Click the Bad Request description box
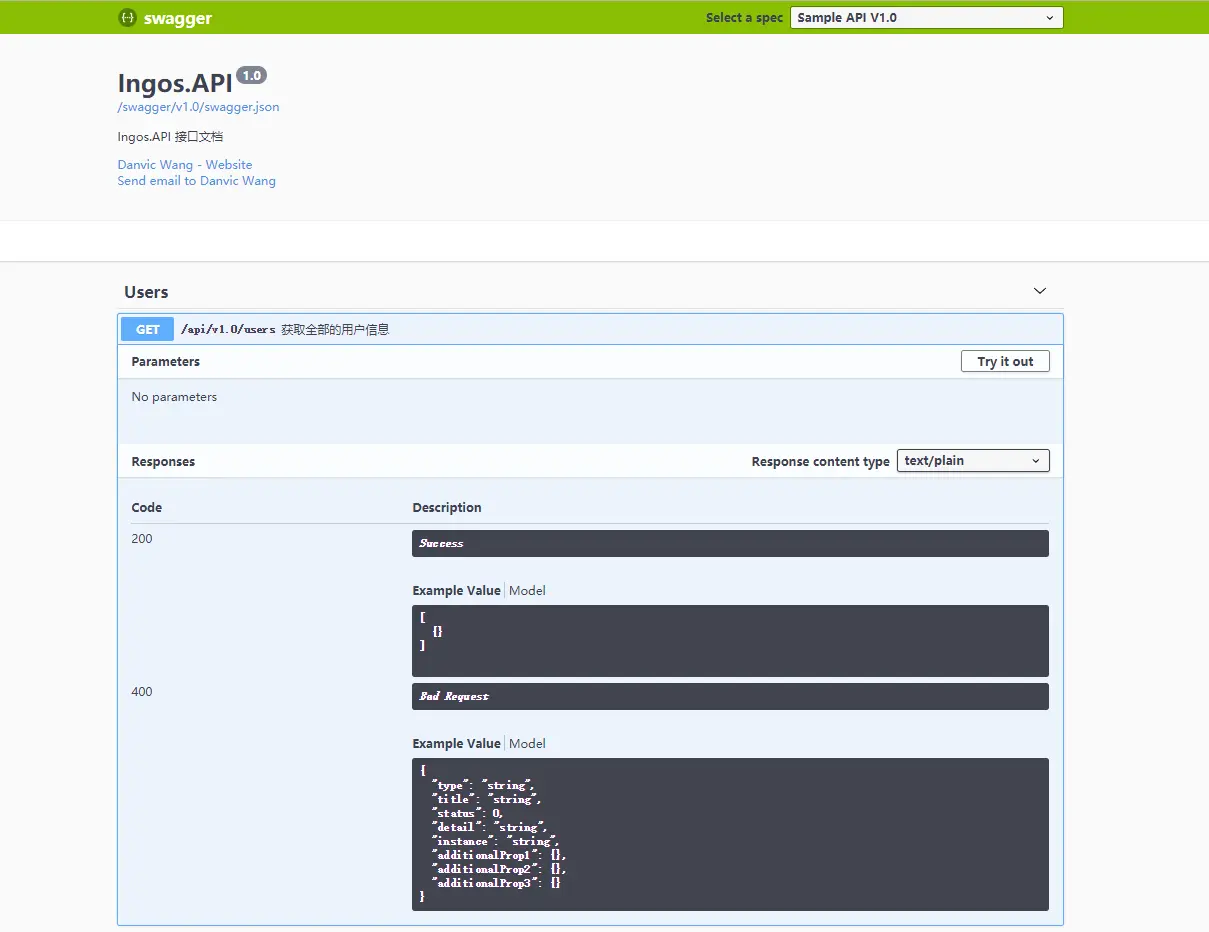This screenshot has height=932, width=1209. click(730, 696)
